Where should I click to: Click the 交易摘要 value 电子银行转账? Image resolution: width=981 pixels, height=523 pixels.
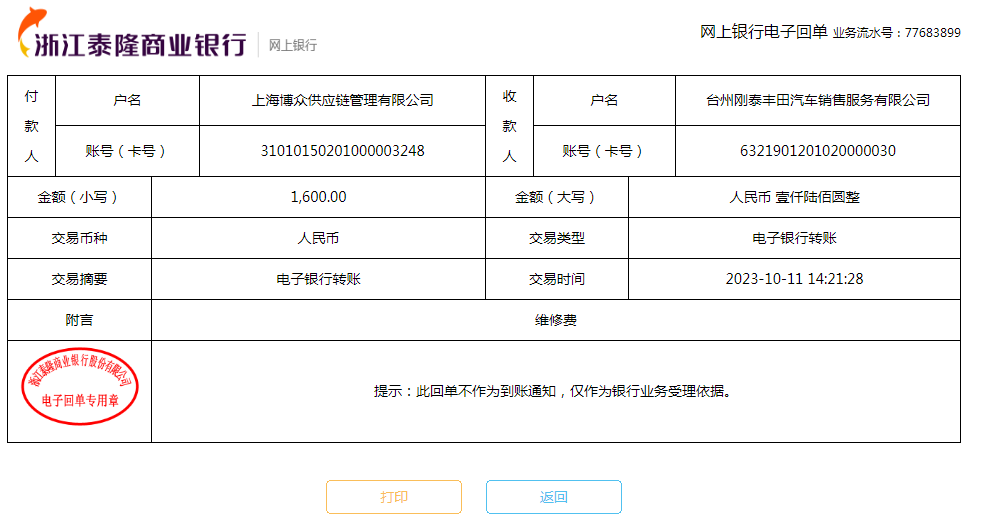[x=318, y=279]
